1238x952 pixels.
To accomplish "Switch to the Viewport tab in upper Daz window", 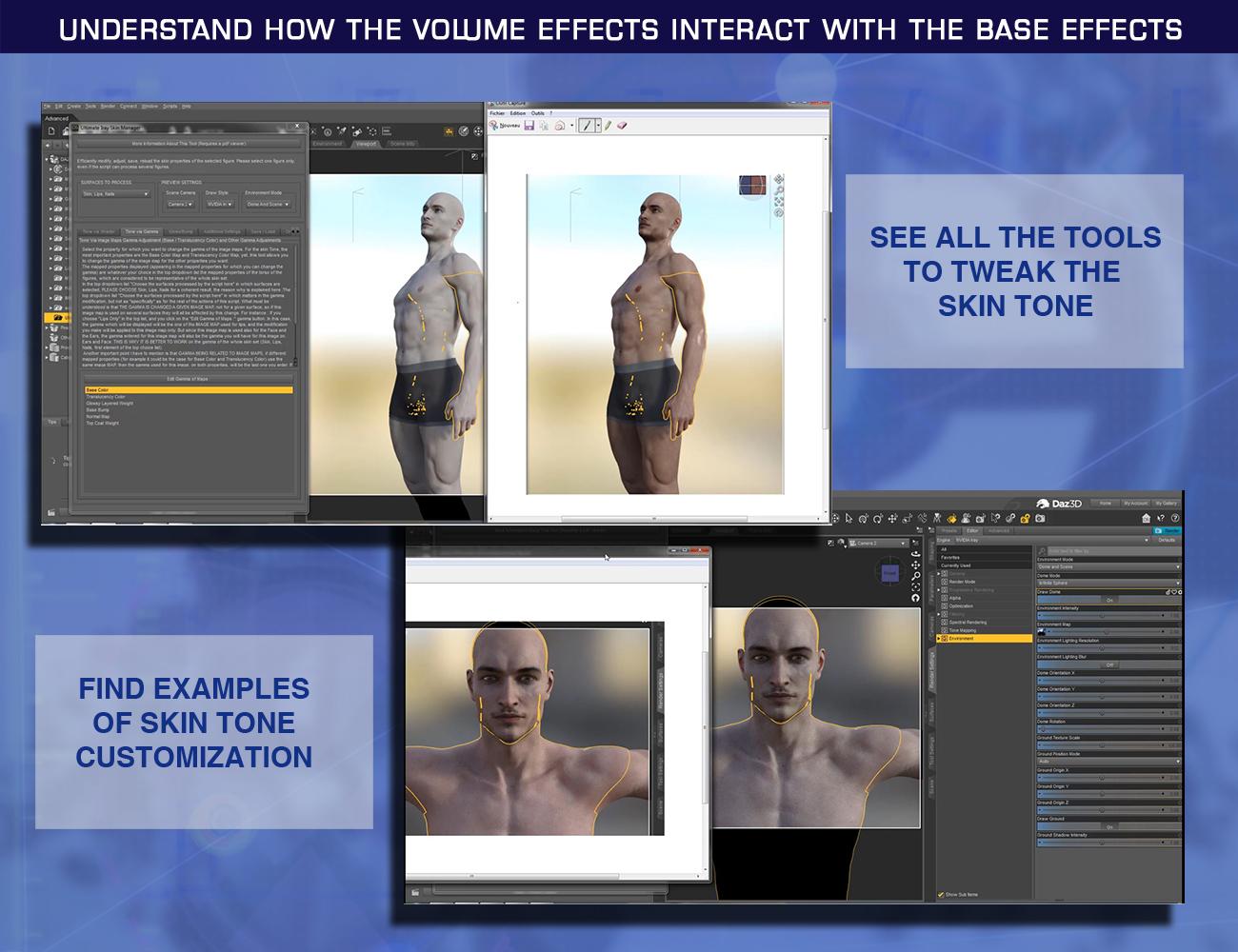I will coord(366,144).
